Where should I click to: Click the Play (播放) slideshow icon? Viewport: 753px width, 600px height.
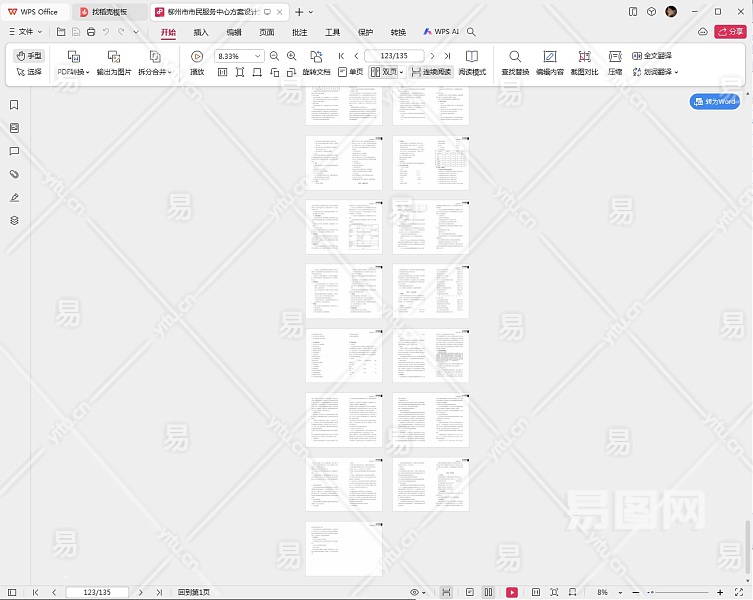pos(197,57)
